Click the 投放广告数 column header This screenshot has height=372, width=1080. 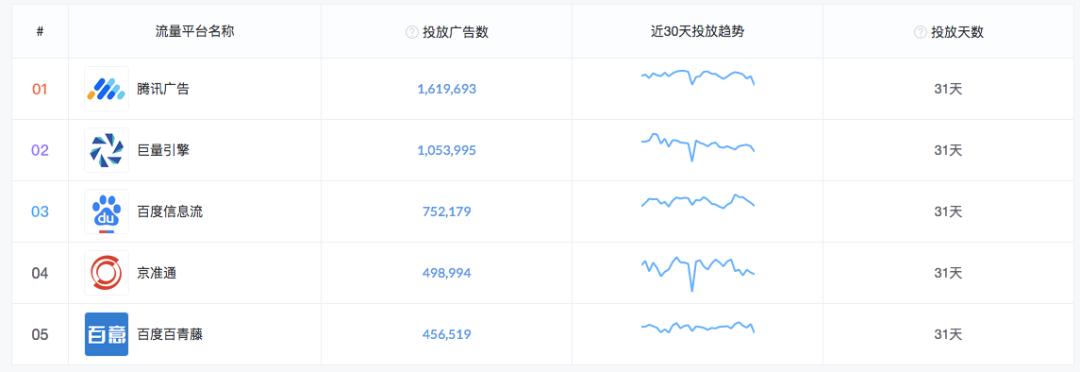pos(455,32)
